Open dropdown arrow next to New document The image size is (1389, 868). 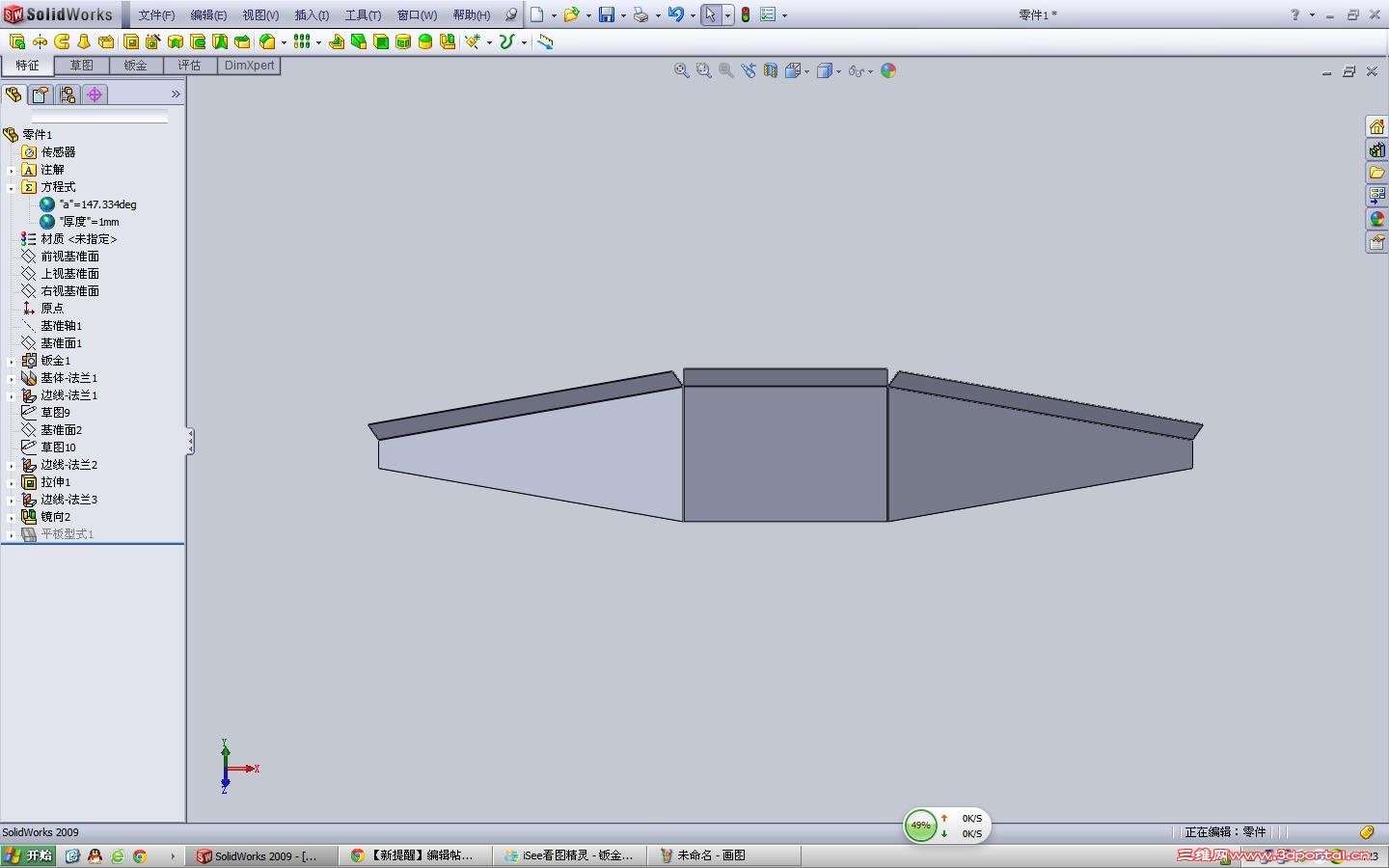554,15
